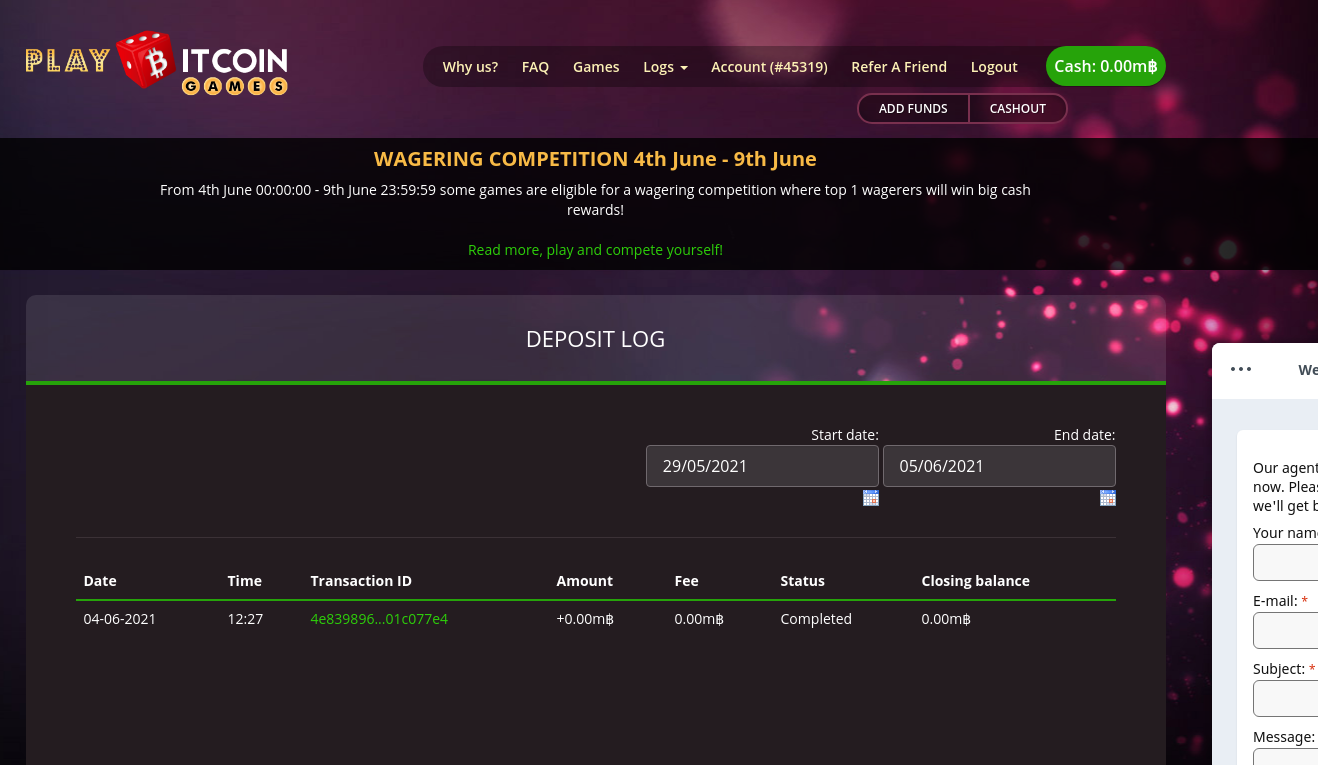Click the Completed status cell

tap(816, 619)
